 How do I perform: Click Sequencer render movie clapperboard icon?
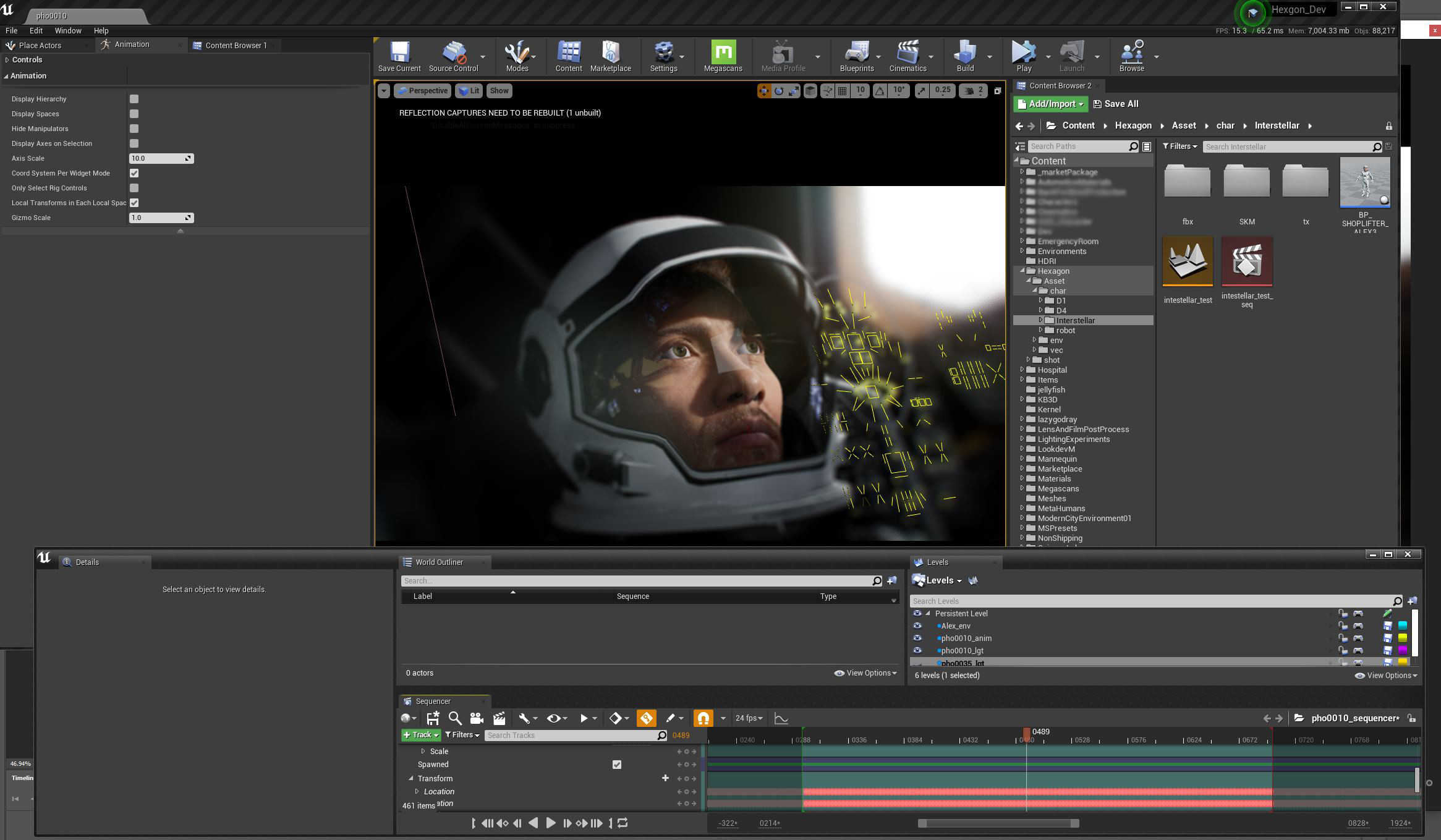(499, 718)
